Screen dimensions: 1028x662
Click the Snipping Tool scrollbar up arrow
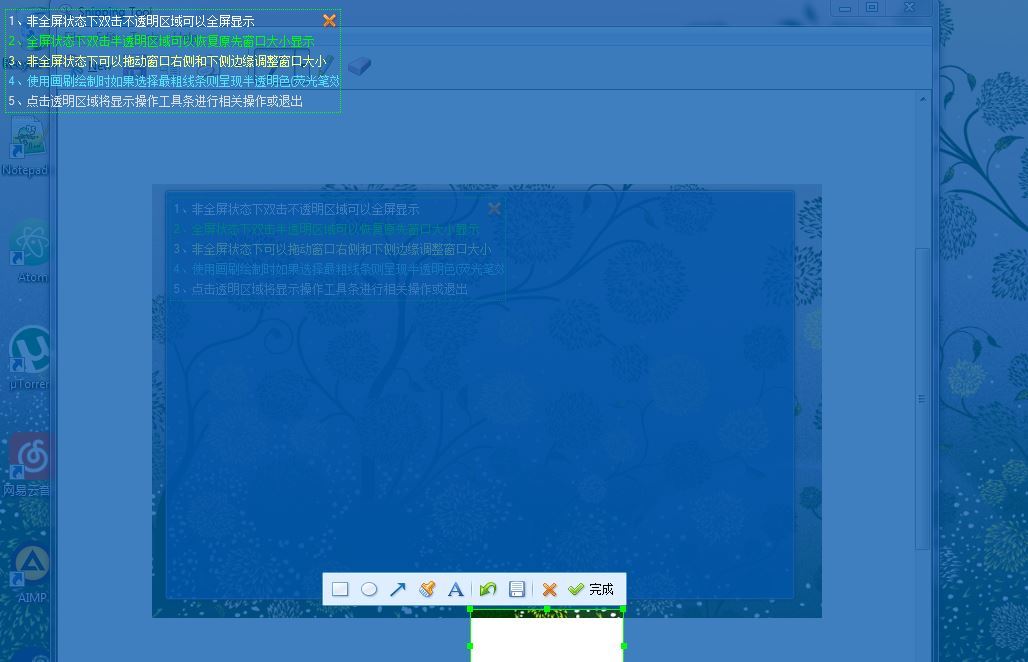tap(923, 98)
